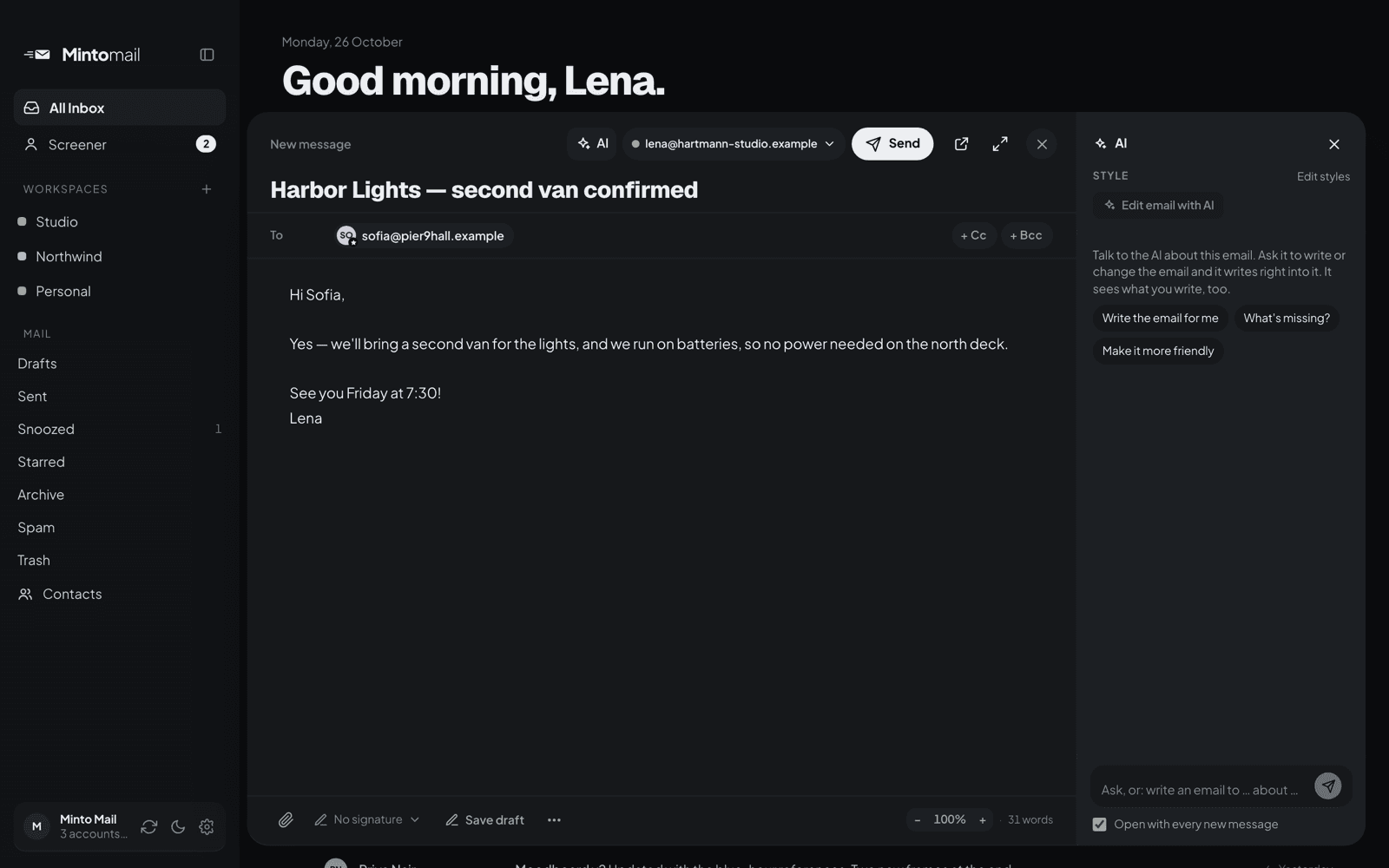The width and height of the screenshot is (1389, 868).
Task: Choose 'What's missing?' suggestion
Action: 1287,319
